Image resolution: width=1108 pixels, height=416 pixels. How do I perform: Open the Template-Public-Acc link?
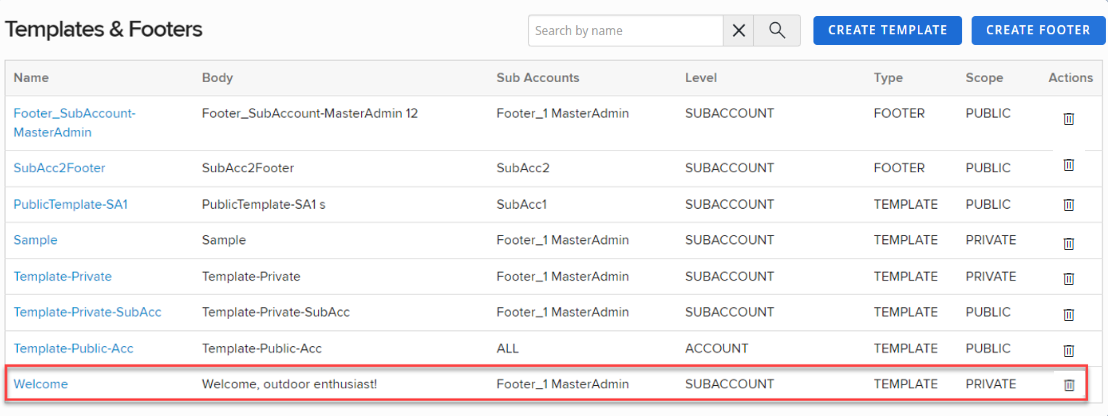point(73,348)
